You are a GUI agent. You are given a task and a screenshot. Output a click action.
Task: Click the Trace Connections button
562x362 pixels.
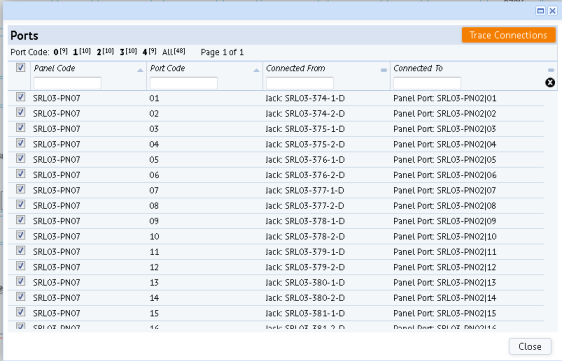[x=508, y=35]
